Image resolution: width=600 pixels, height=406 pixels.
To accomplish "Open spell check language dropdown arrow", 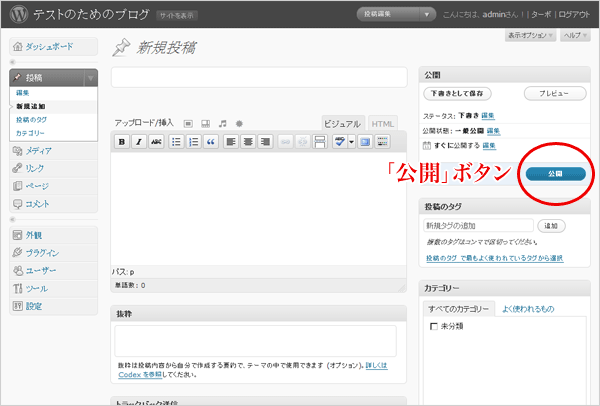I will pos(351,142).
